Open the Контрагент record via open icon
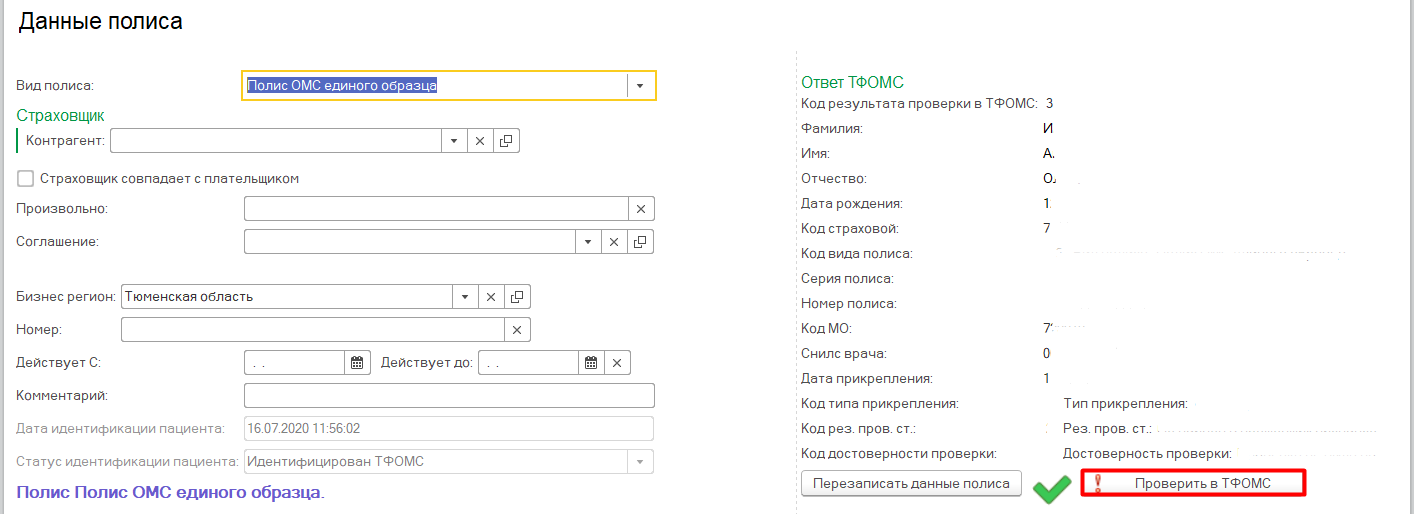 [x=506, y=141]
